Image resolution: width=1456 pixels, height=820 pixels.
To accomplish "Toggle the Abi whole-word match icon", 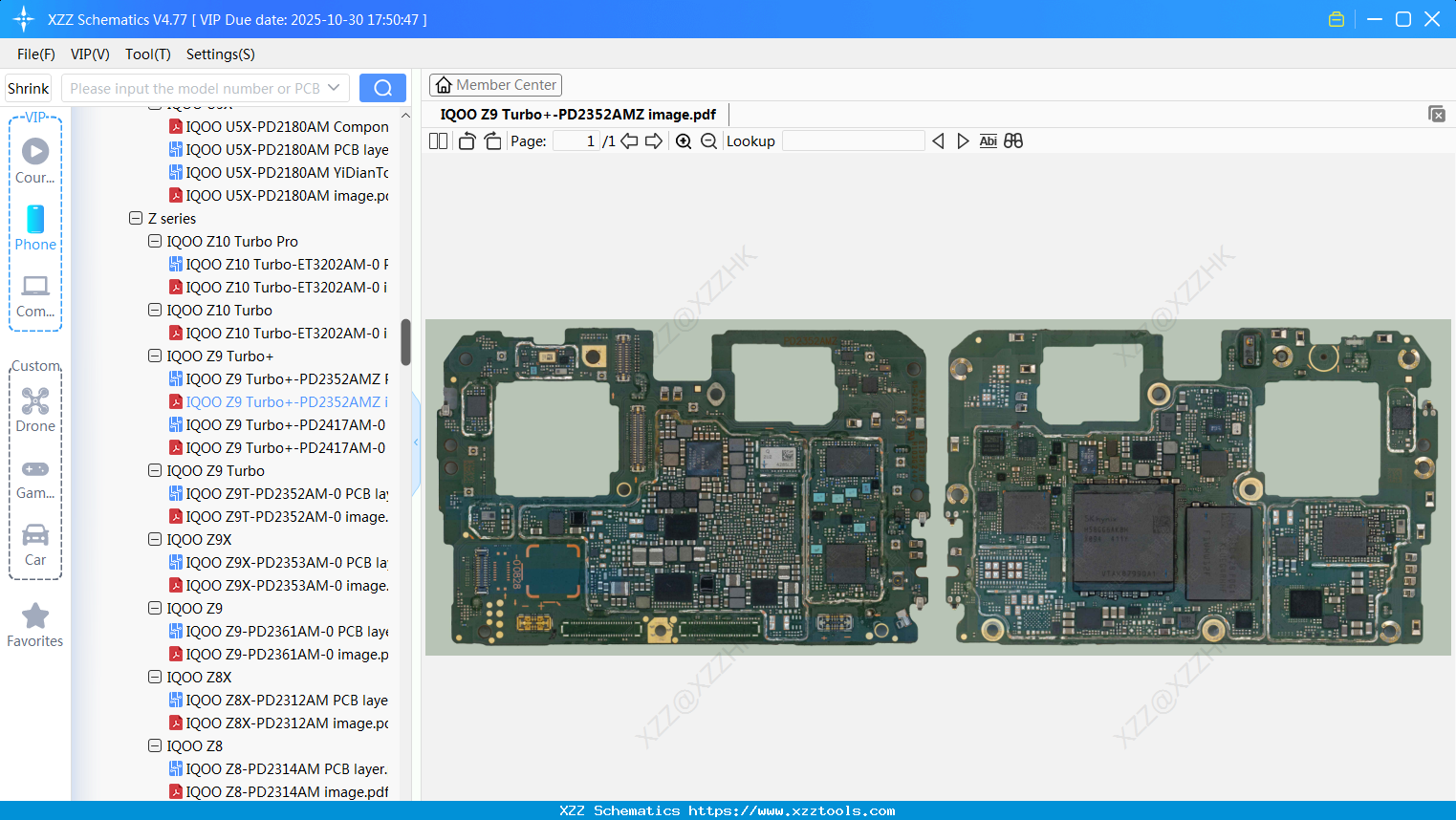I will 989,141.
